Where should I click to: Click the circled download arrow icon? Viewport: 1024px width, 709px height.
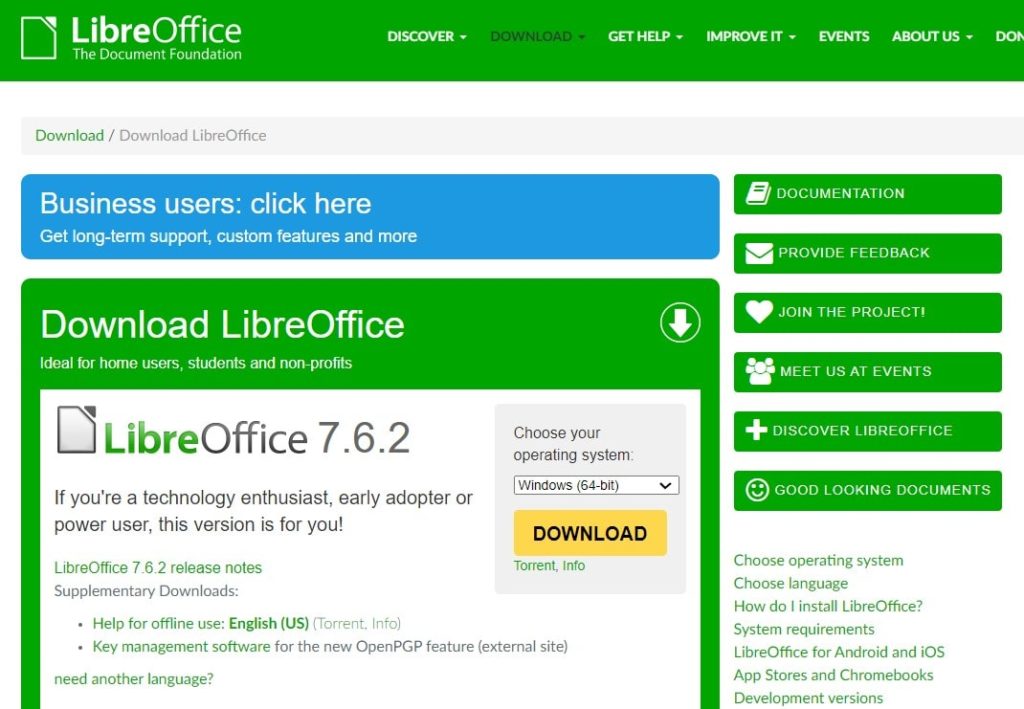tap(680, 323)
